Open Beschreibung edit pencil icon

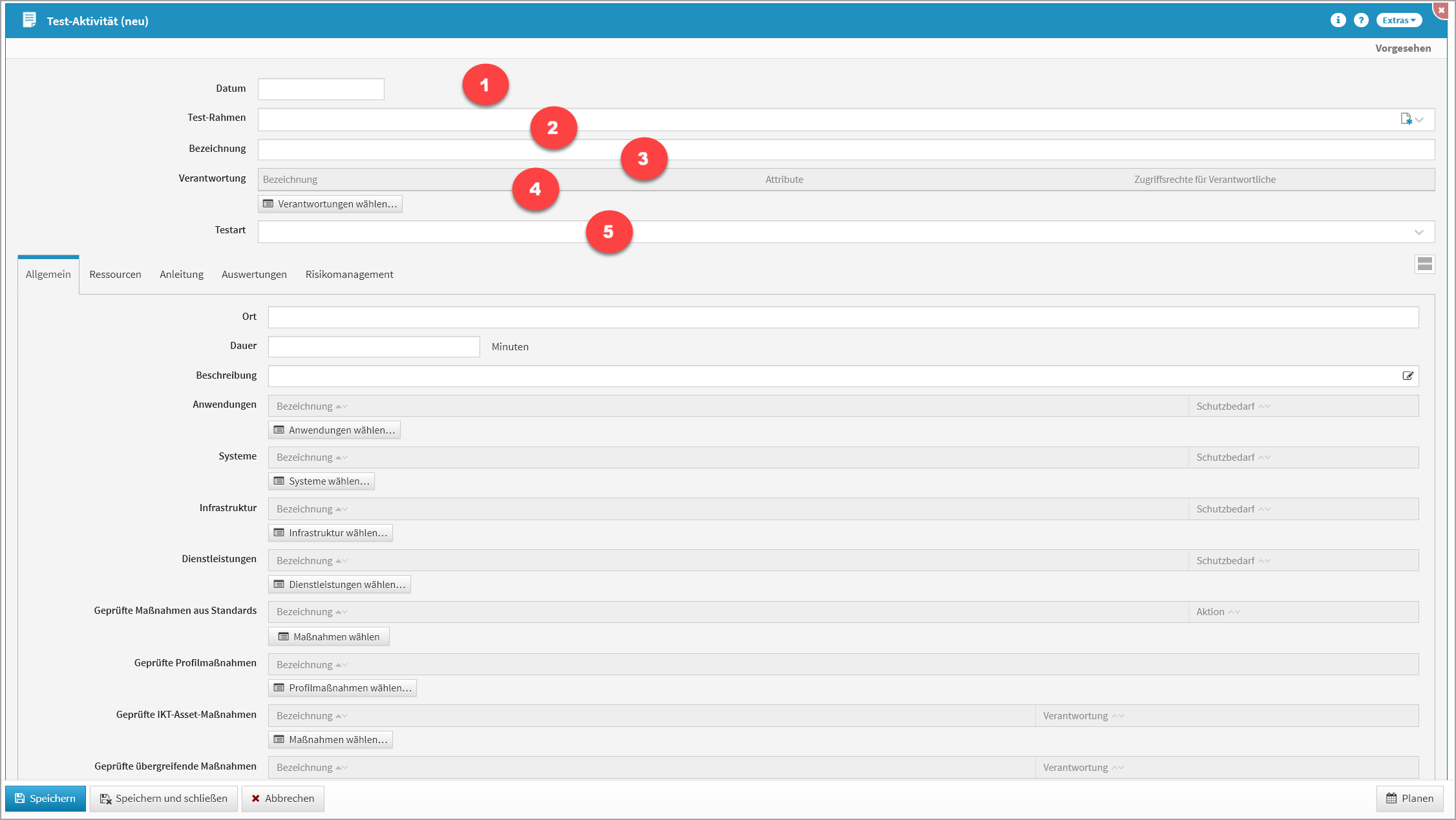[x=1408, y=376]
